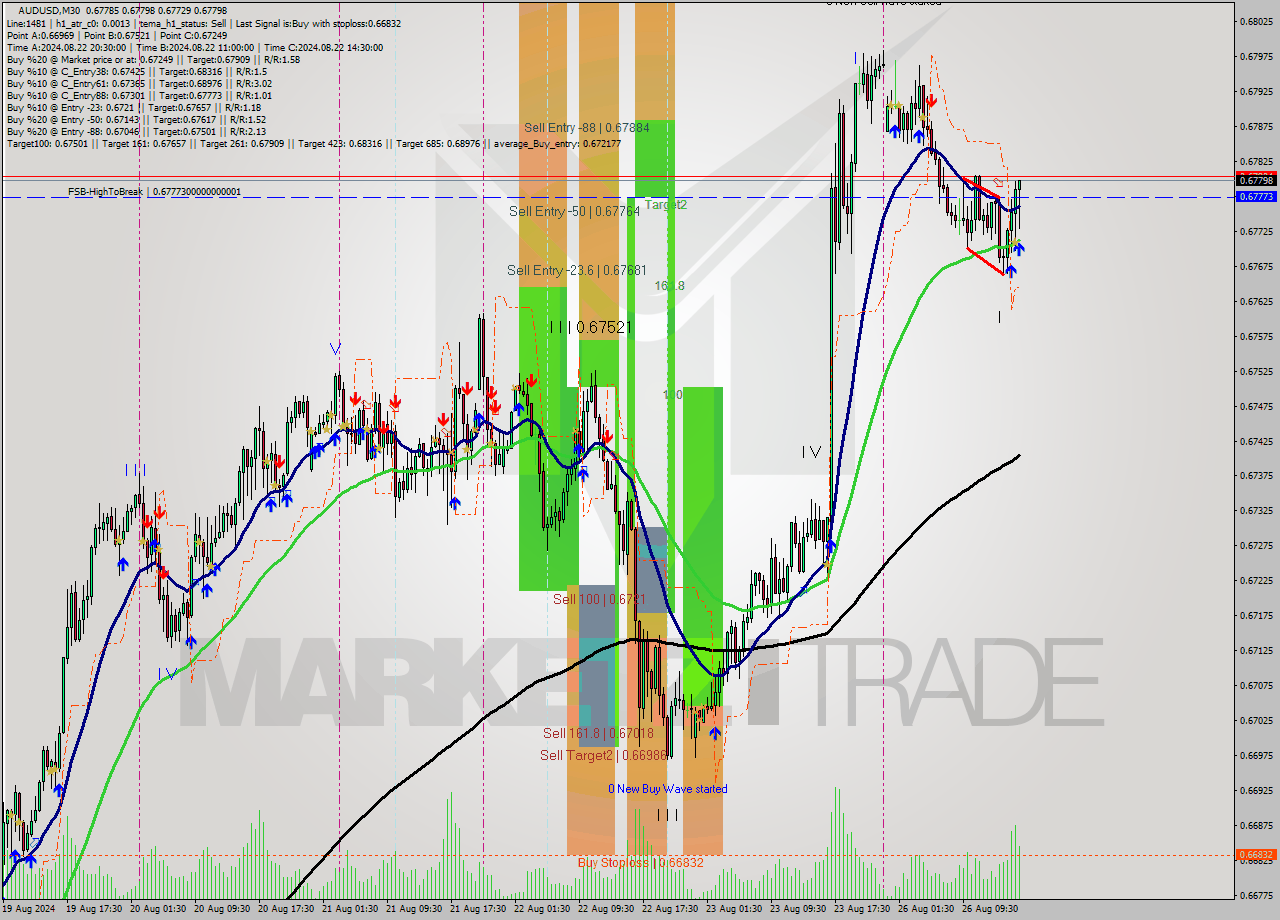Image resolution: width=1280 pixels, height=920 pixels.
Task: Click price axis value 0.67925
Action: [x=1256, y=91]
